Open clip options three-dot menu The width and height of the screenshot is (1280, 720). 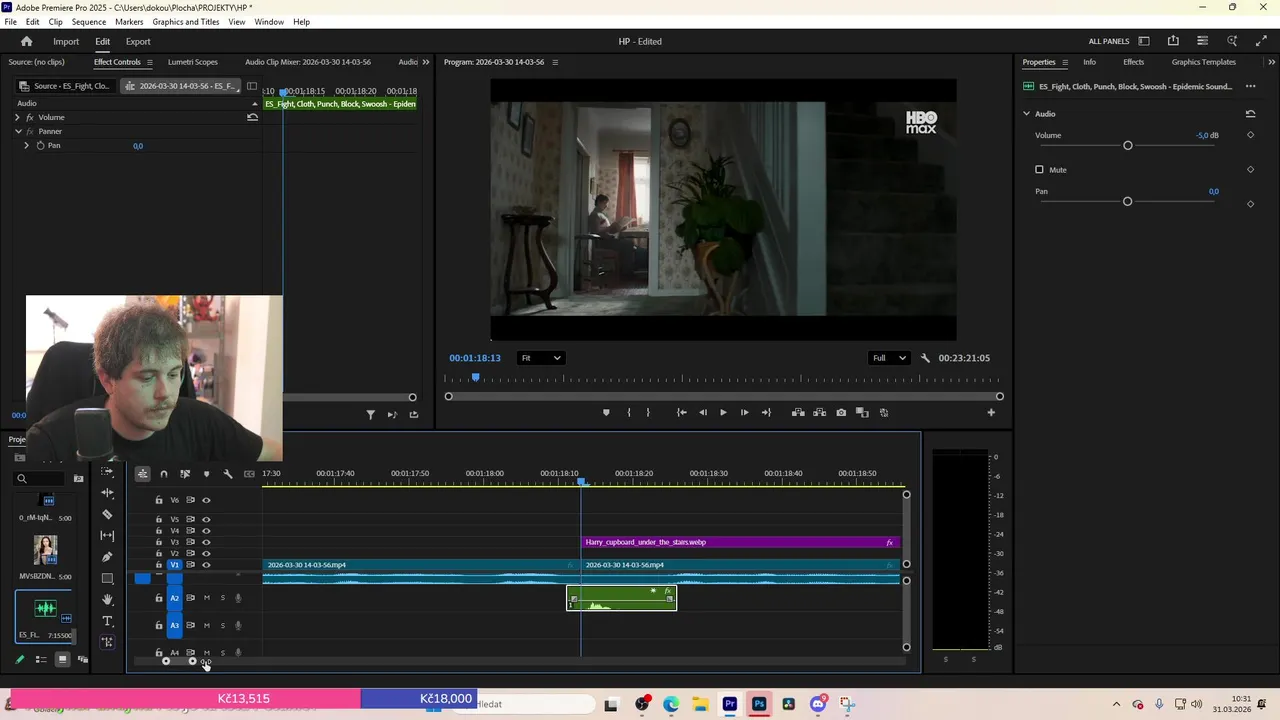(x=1250, y=86)
